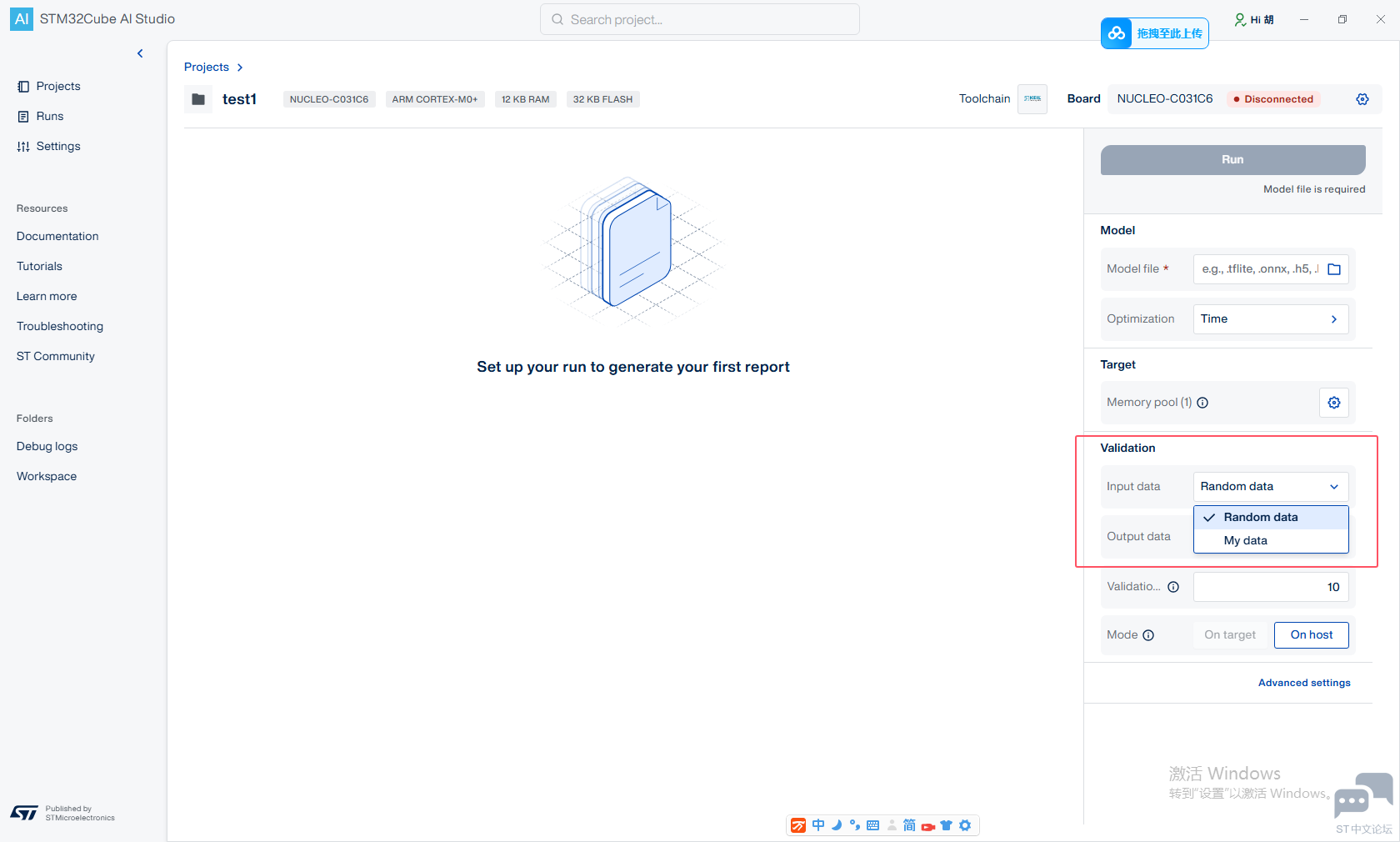
Task: Toggle Chinese input mode (中) icon
Action: click(x=818, y=825)
